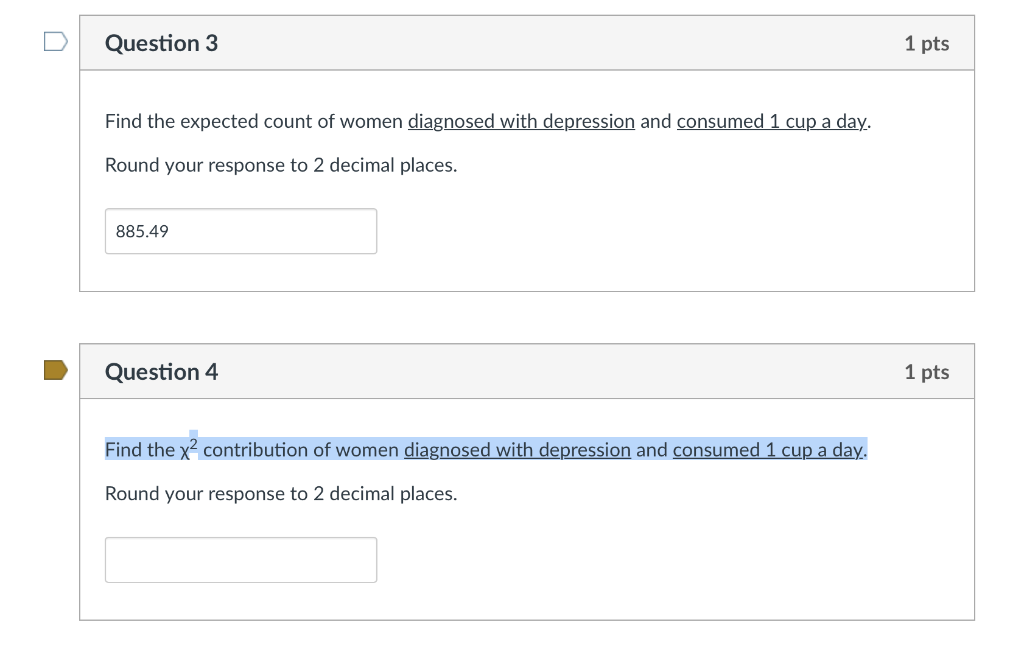Select the gold flag icon beside Question 4
The height and width of the screenshot is (667, 1024).
[53, 370]
